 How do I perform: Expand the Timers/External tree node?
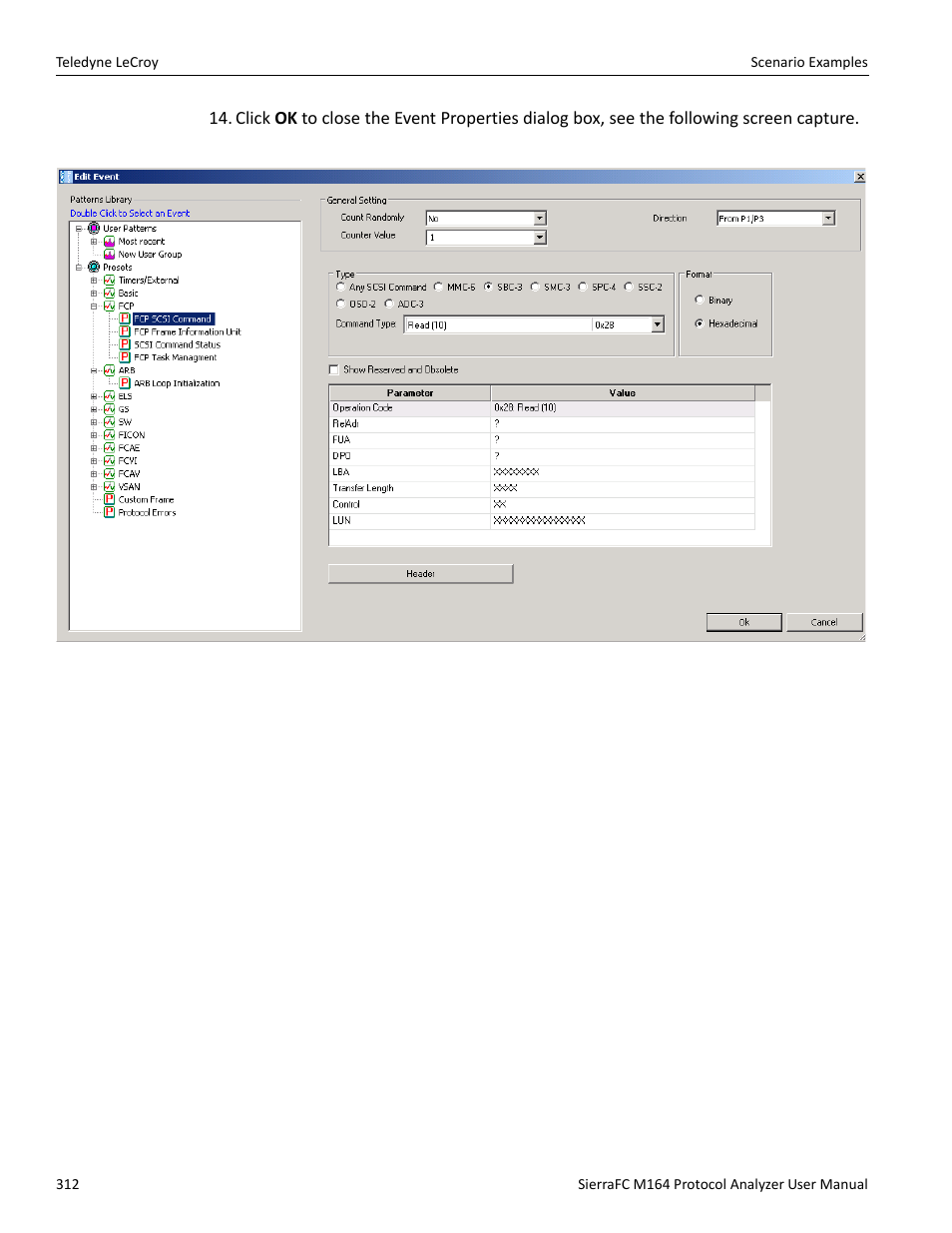tap(94, 281)
